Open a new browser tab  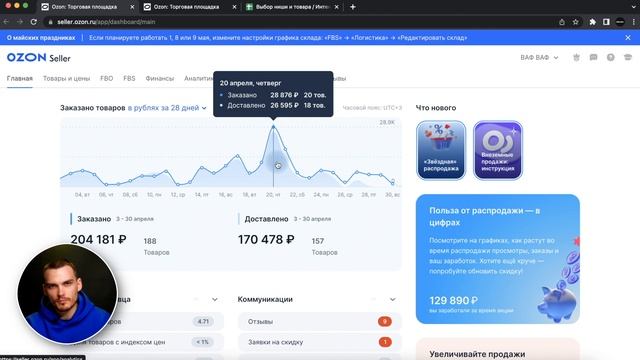pyautogui.click(x=353, y=7)
